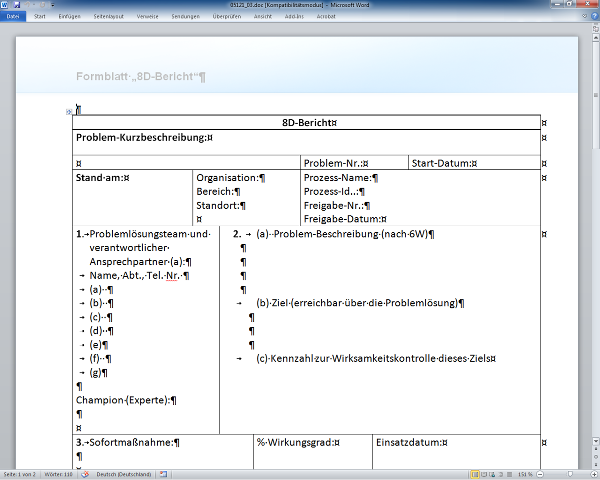Click Deutsch (Deutschland) language indicator
The height and width of the screenshot is (480, 600).
coord(124,474)
